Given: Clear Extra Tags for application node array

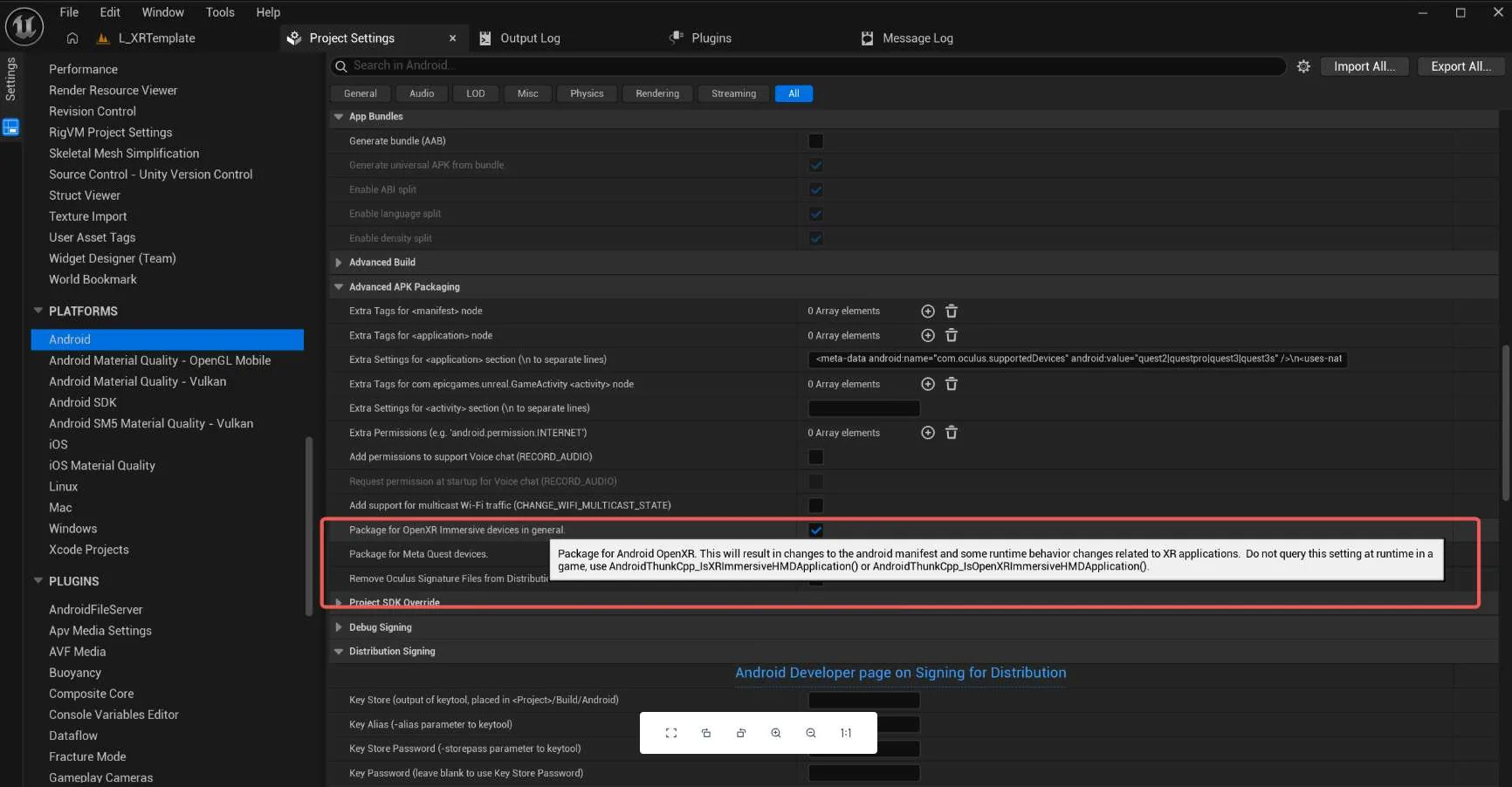Looking at the screenshot, I should [x=952, y=336].
